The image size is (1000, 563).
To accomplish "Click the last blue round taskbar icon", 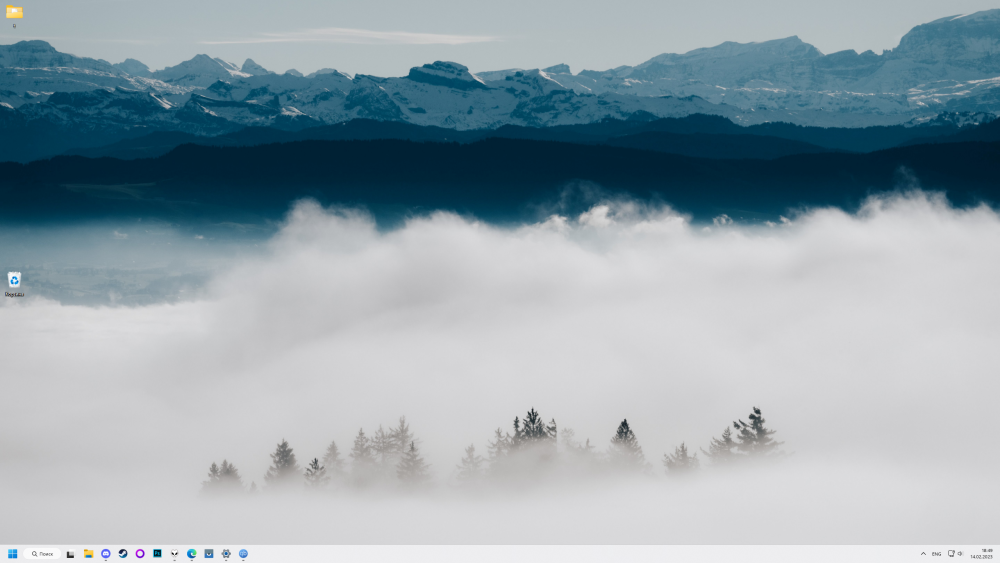I will click(x=243, y=553).
